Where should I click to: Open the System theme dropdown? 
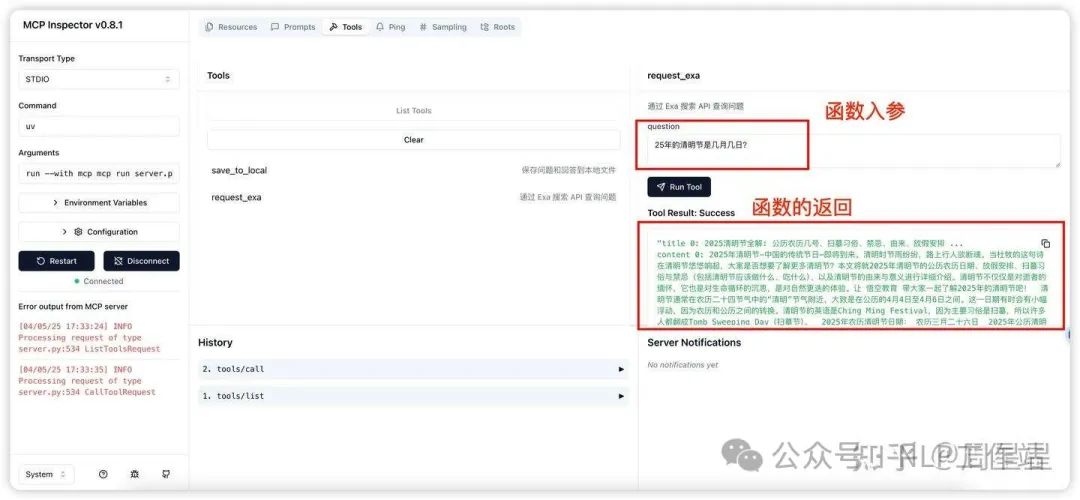45,475
